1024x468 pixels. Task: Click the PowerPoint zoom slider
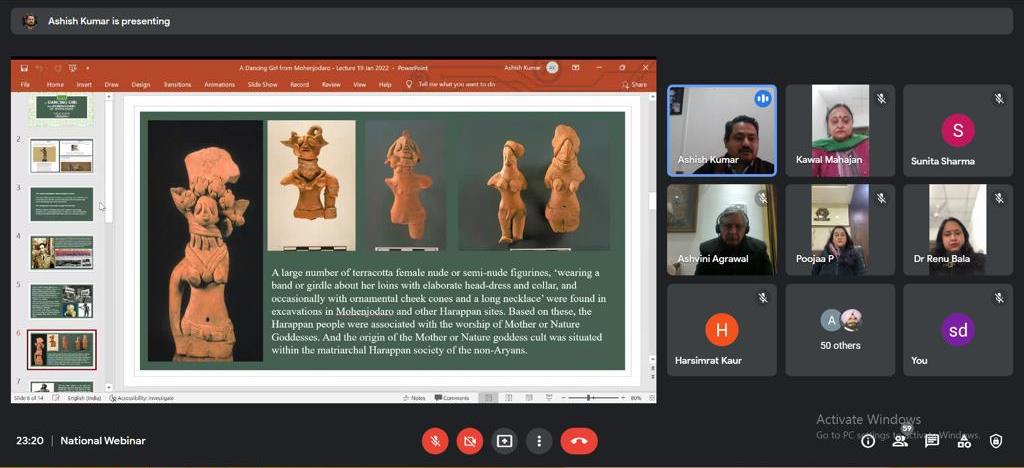592,398
